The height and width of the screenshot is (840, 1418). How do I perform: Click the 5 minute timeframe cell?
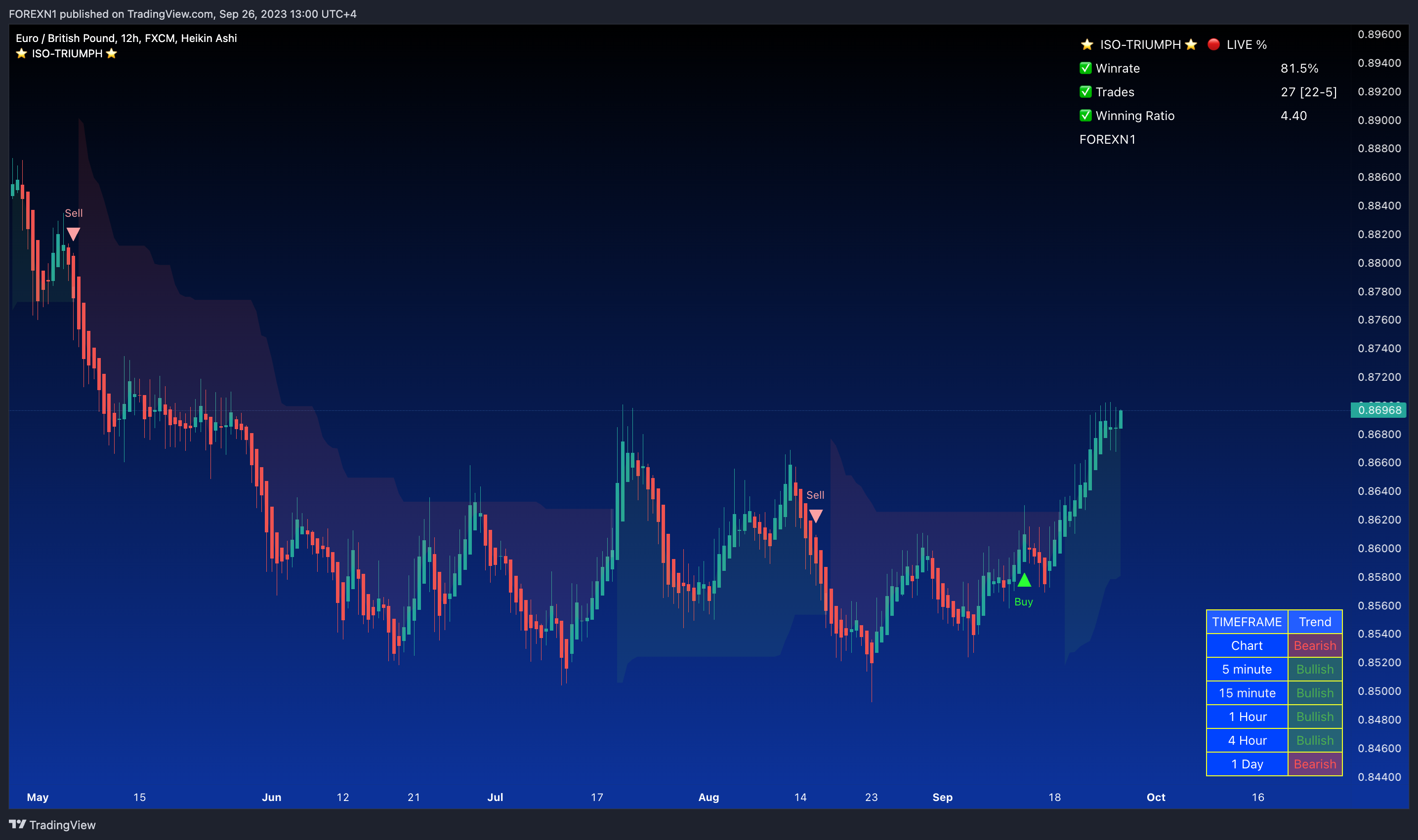click(1247, 669)
